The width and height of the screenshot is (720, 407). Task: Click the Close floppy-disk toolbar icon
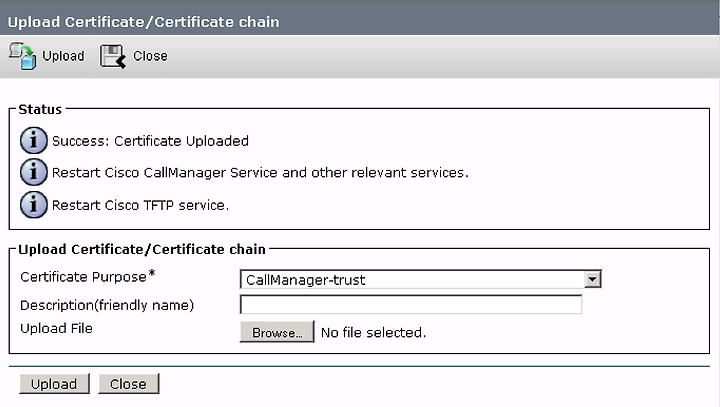[x=112, y=57]
